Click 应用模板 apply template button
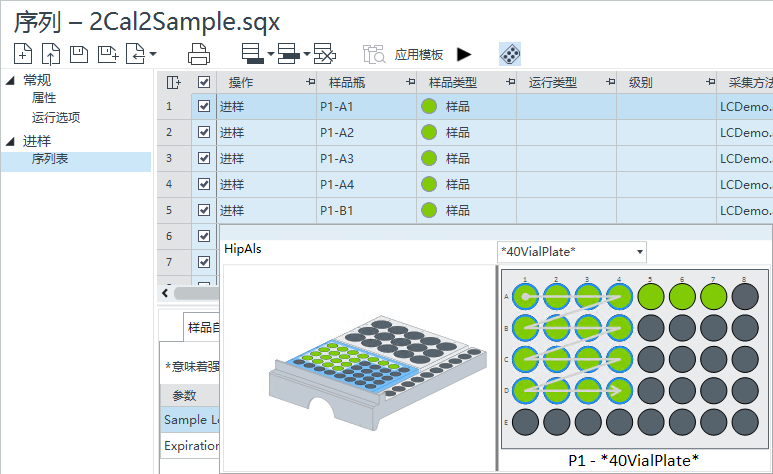 [419, 54]
